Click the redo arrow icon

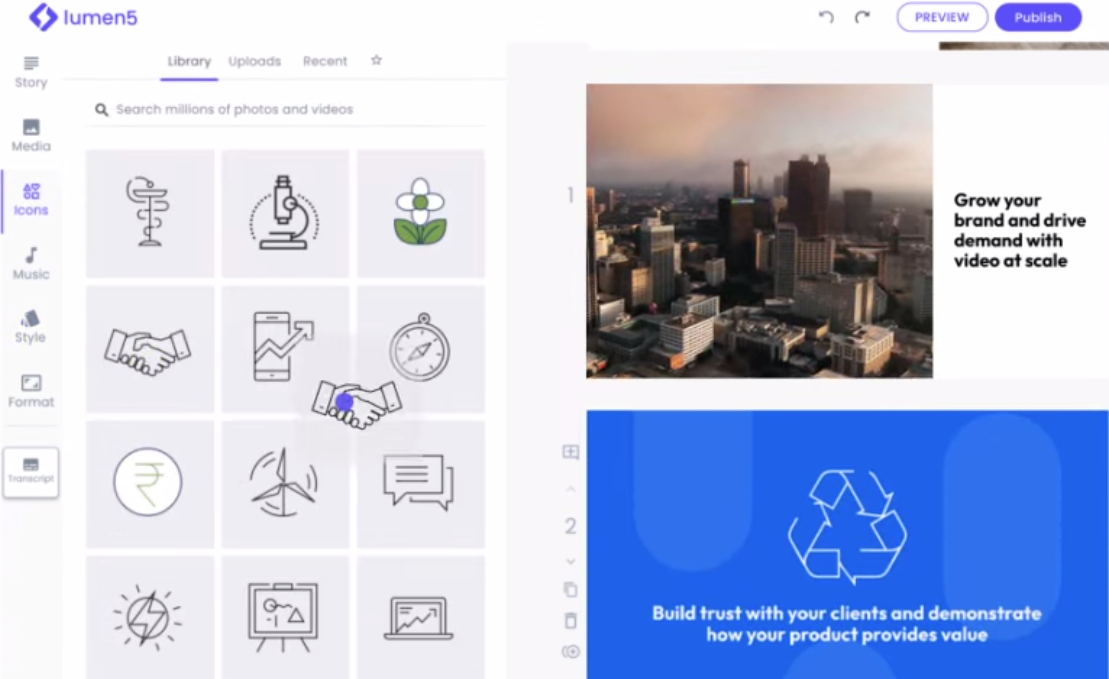[862, 17]
